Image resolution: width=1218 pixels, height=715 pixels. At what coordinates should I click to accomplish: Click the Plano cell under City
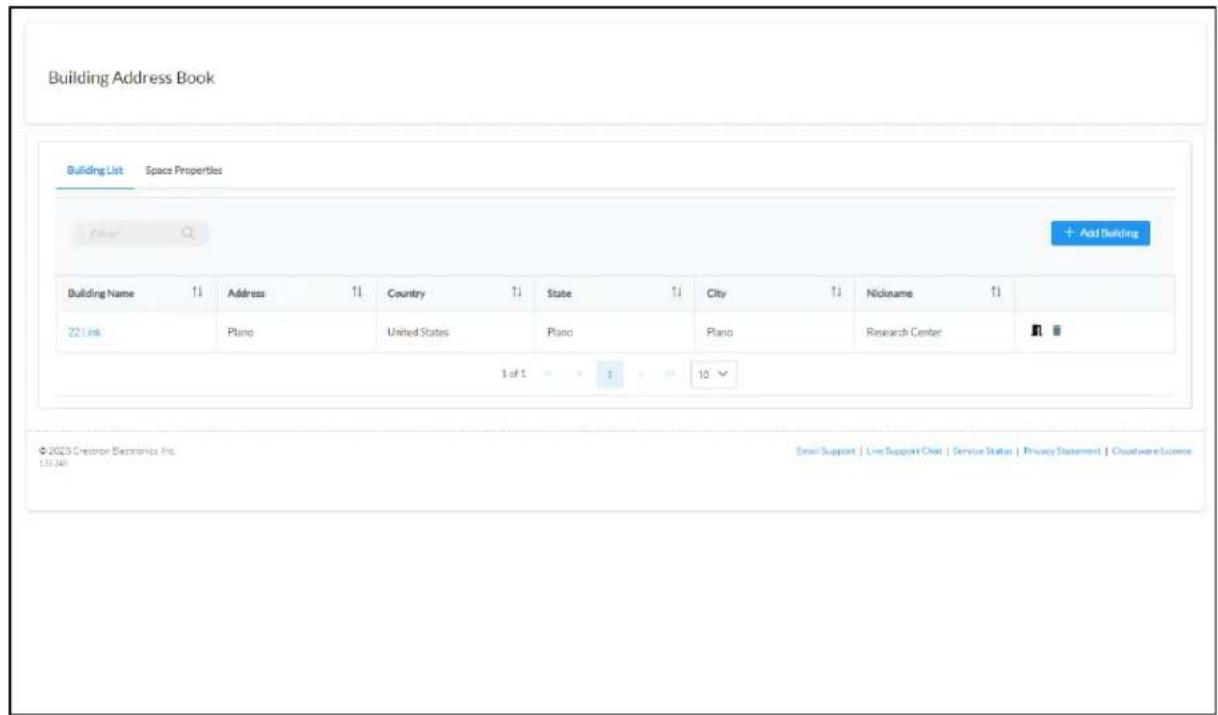720,332
